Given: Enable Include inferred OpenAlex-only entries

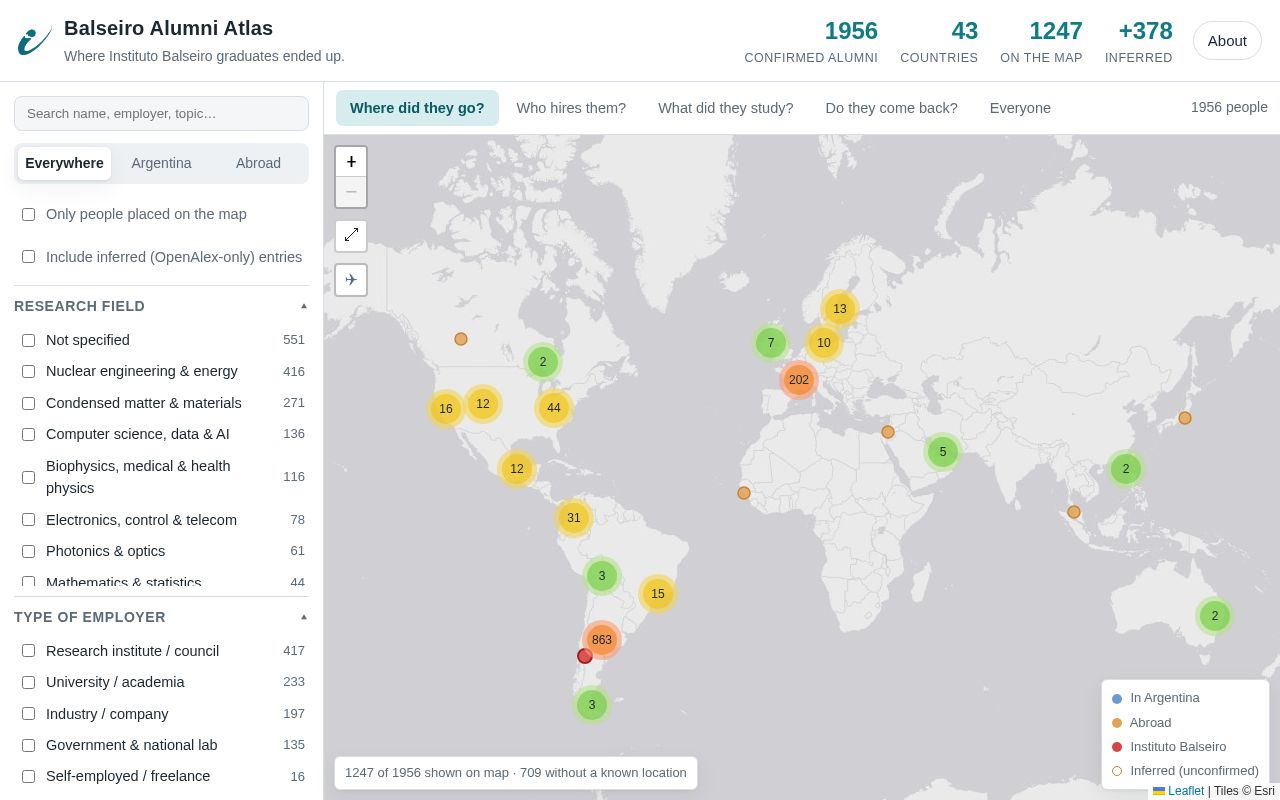Looking at the screenshot, I should [x=28, y=257].
